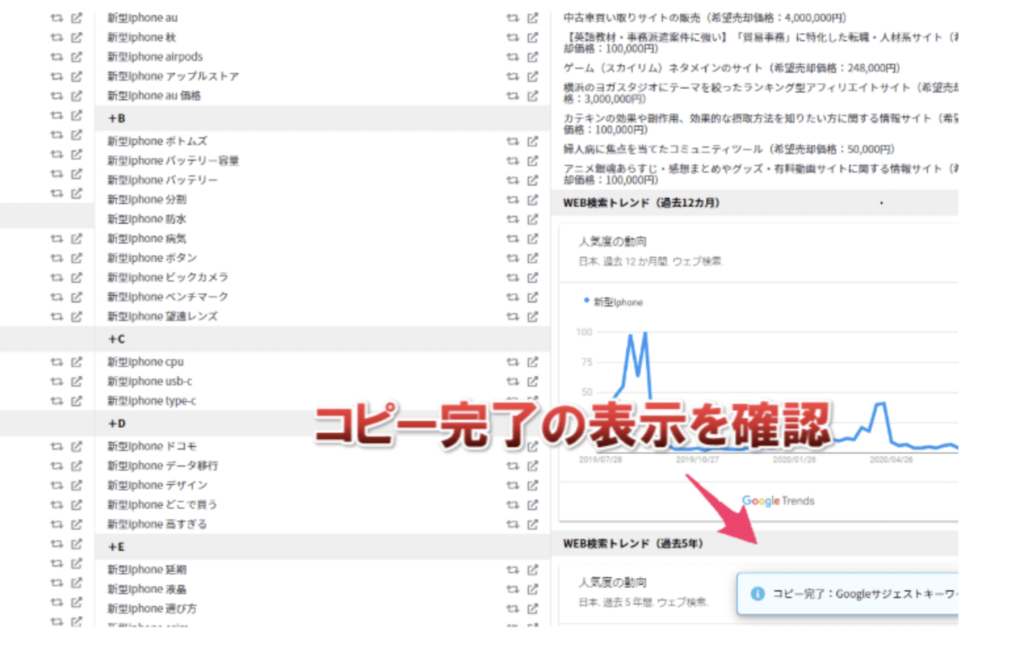Click re-search icon for 新型iphone cpu
Image resolution: width=1024 pixels, height=646 pixels.
(513, 362)
